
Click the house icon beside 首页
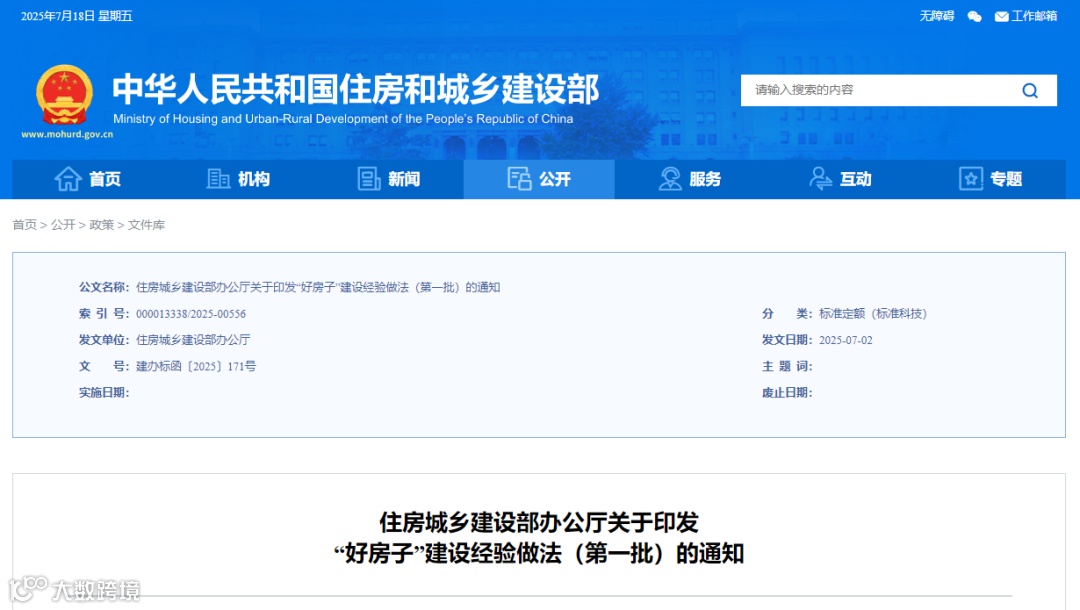pos(68,179)
